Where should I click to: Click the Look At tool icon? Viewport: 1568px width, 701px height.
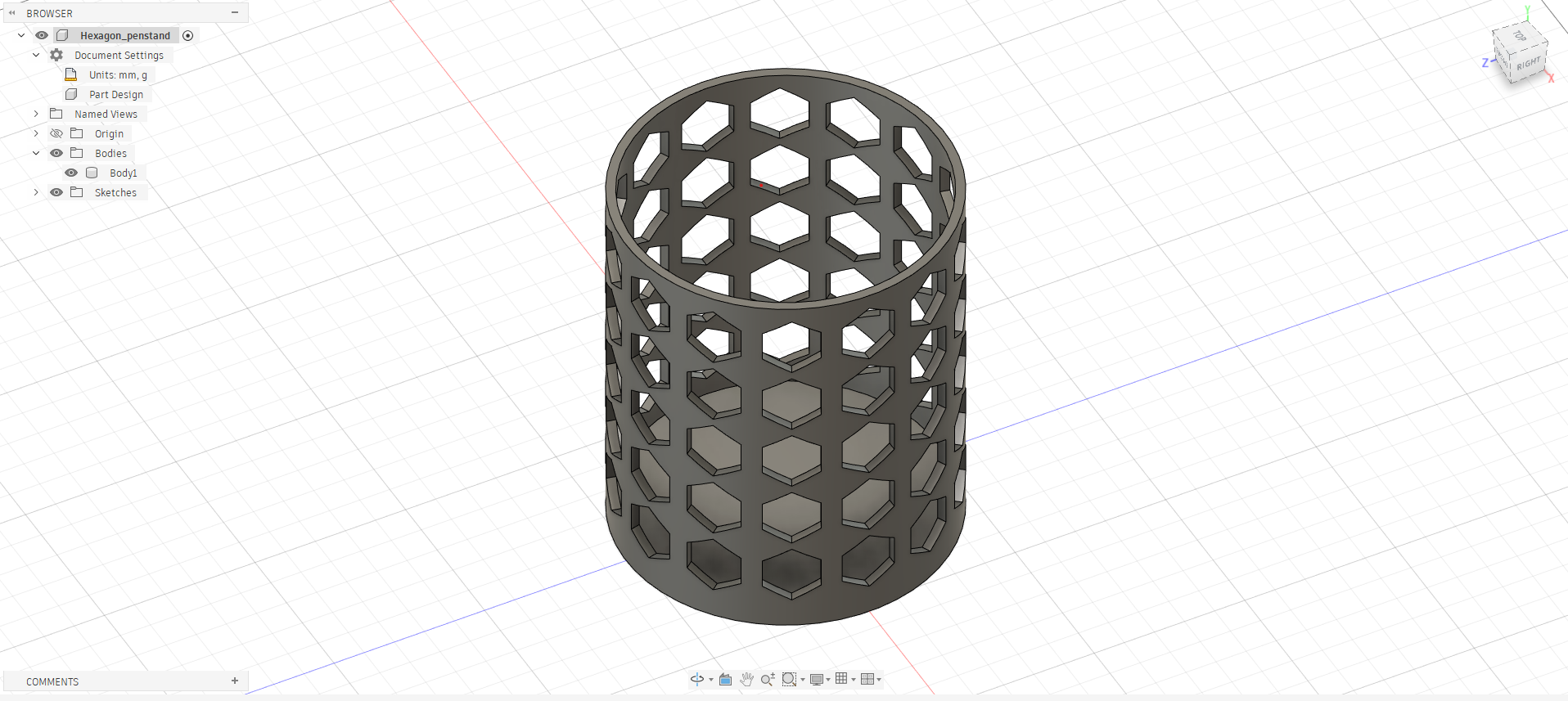[x=725, y=679]
